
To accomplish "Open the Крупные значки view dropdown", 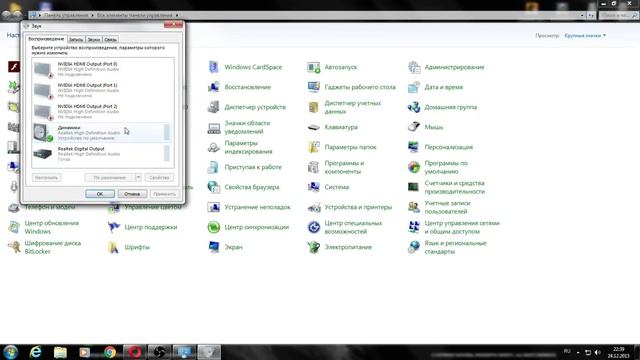I will pos(585,36).
